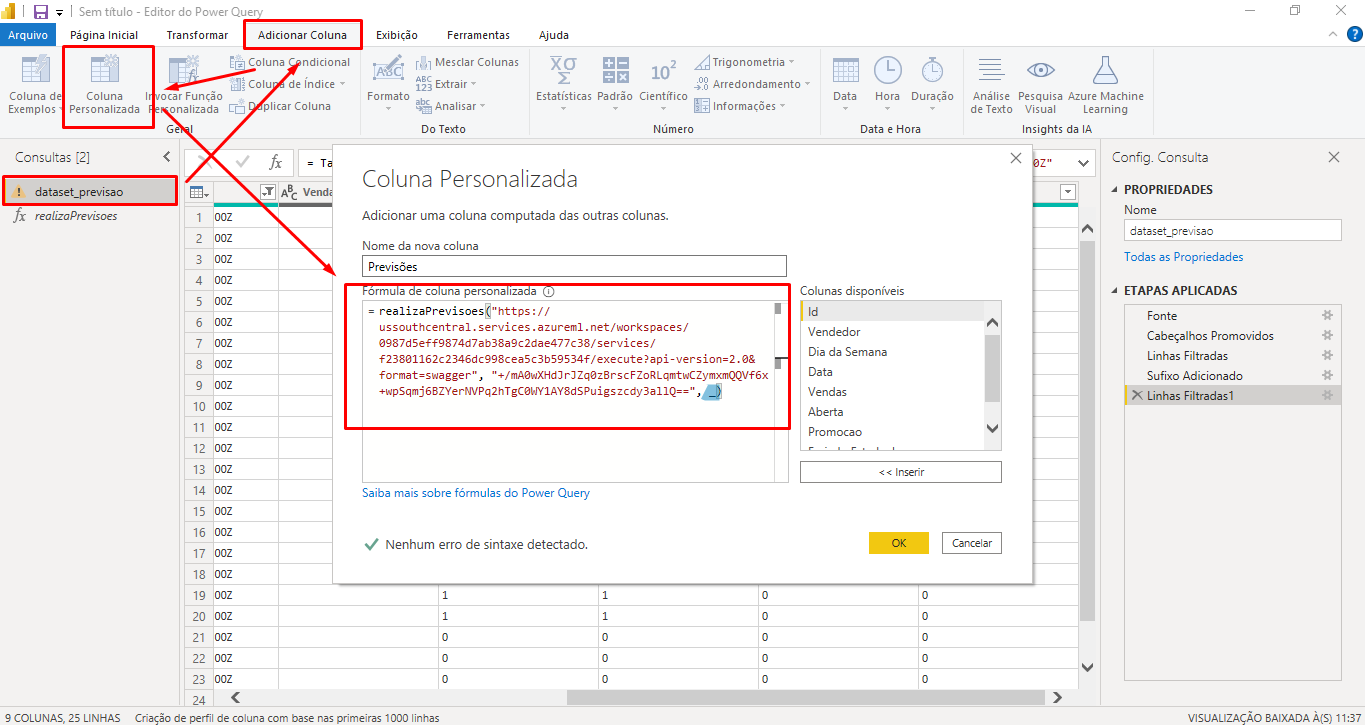The image size is (1365, 725).
Task: Save using the title bar disk icon
Action: pyautogui.click(x=40, y=11)
